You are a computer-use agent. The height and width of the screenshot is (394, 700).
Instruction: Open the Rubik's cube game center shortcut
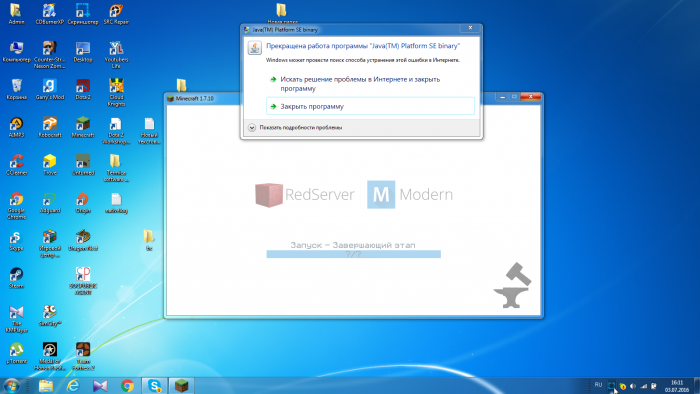pyautogui.click(x=50, y=244)
